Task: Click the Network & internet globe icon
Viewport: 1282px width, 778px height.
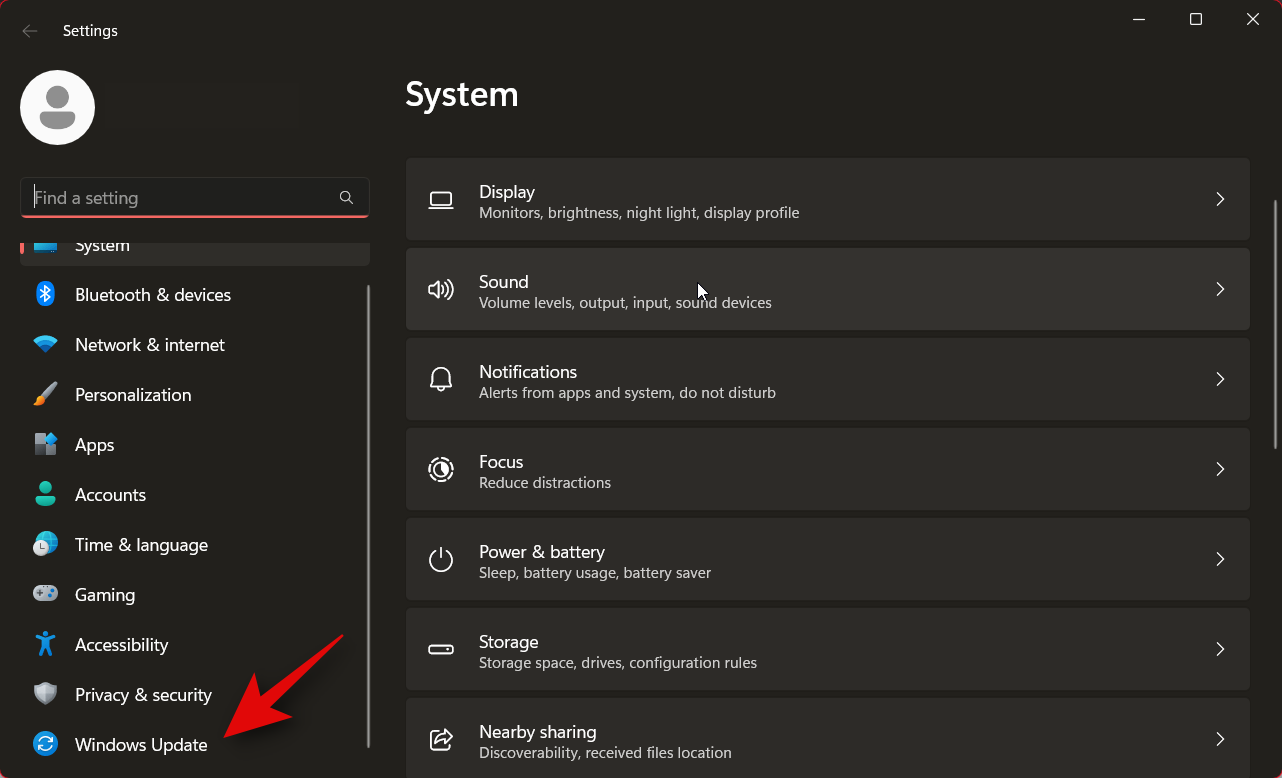Action: (45, 344)
